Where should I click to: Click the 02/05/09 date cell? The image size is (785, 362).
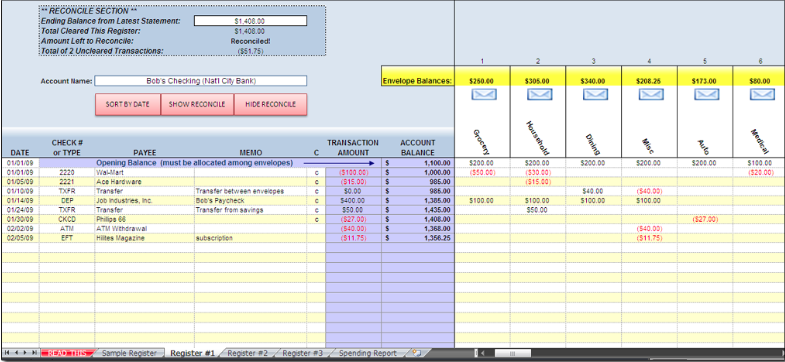[x=20, y=238]
